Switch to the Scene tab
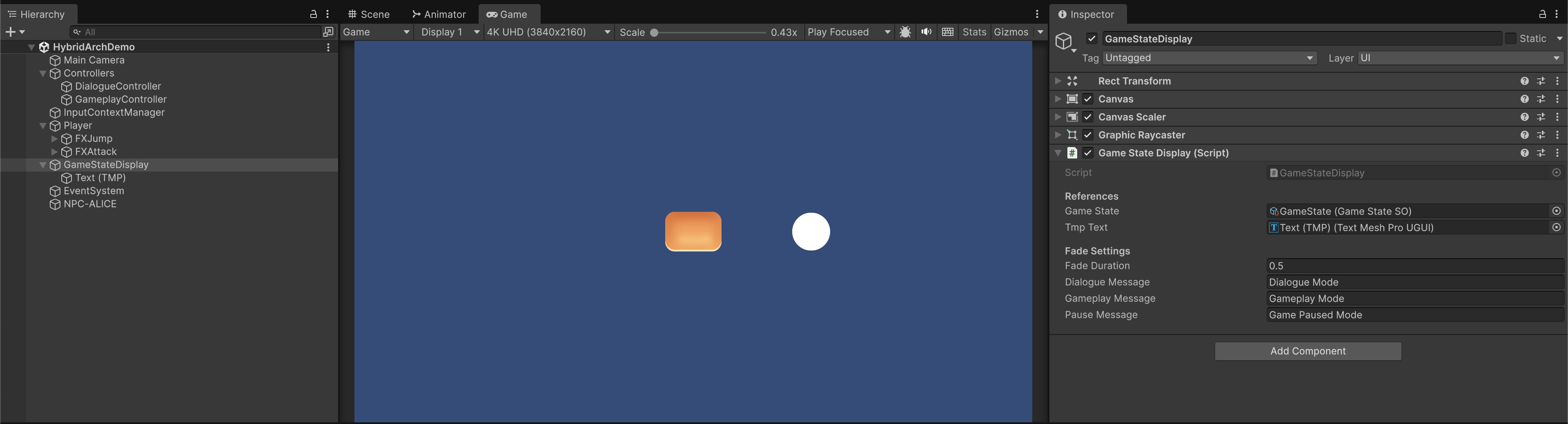1568x424 pixels. click(369, 14)
